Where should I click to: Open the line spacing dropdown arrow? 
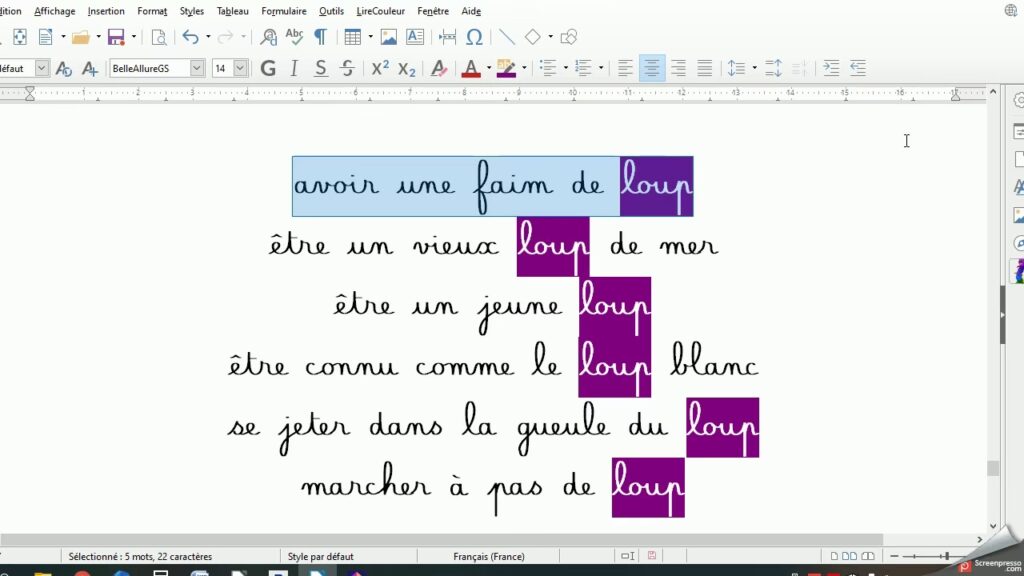(x=754, y=68)
